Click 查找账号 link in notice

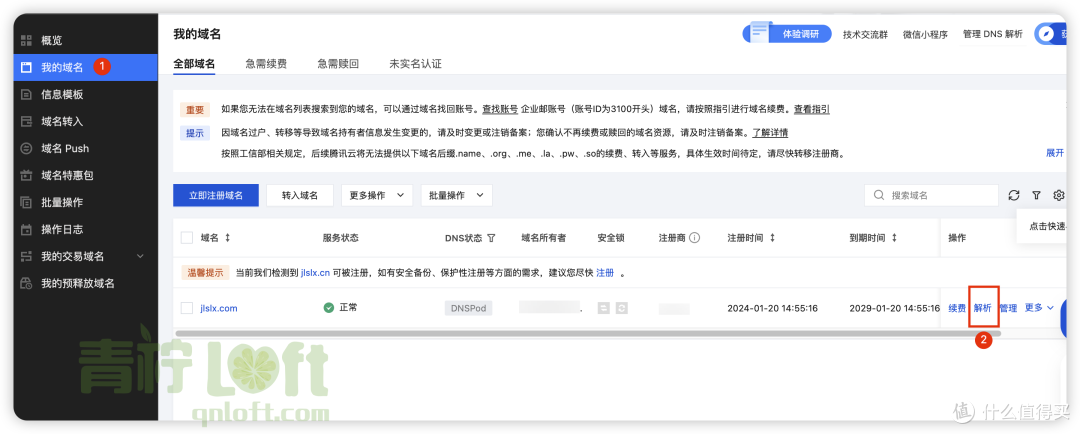coord(500,109)
